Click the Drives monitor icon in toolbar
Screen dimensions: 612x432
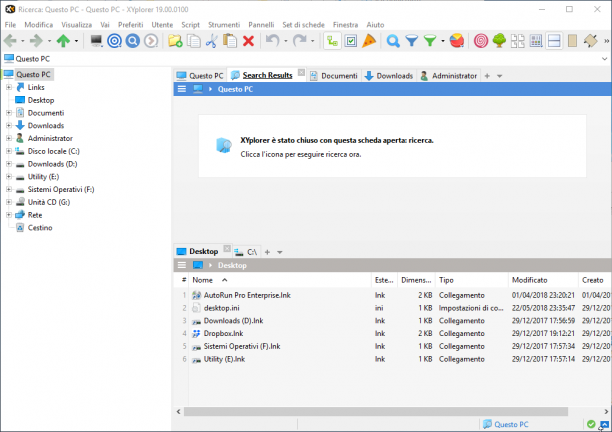(x=96, y=41)
